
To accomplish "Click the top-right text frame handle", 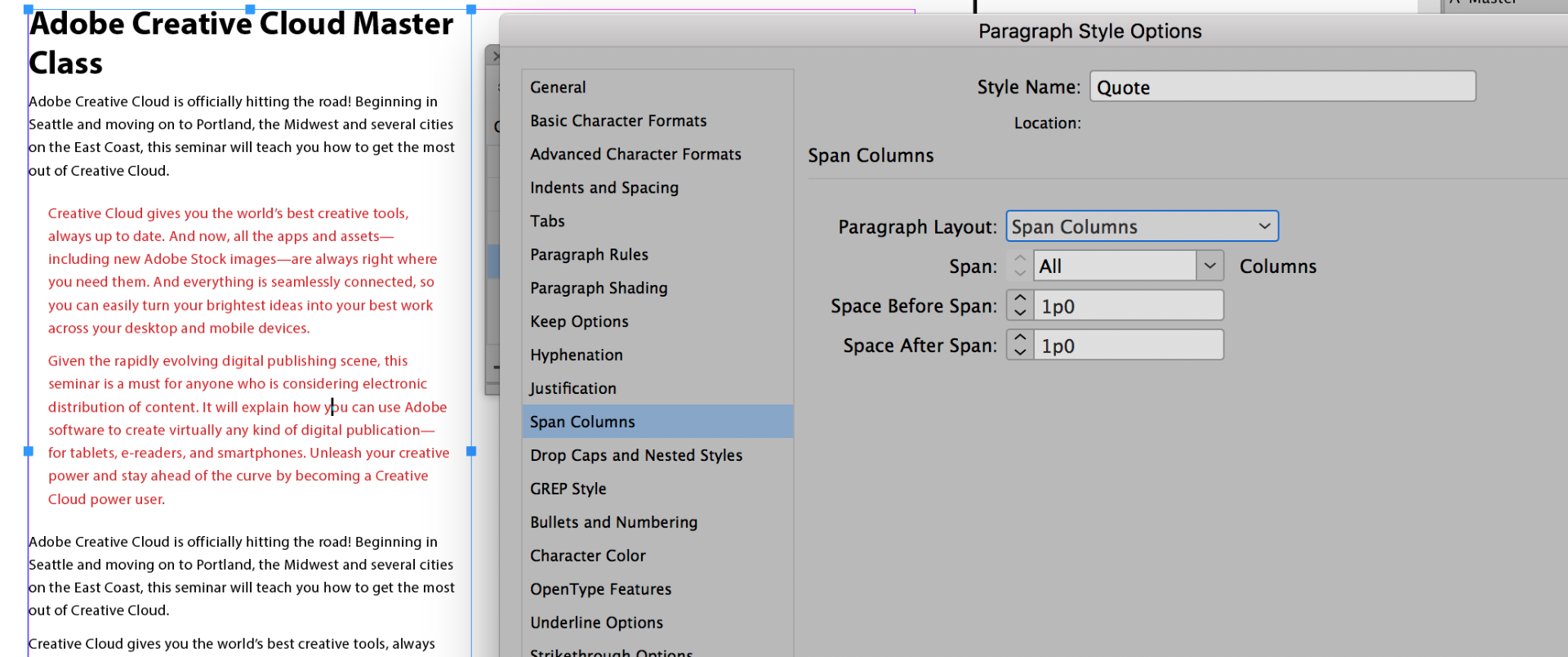I will tap(471, 10).
